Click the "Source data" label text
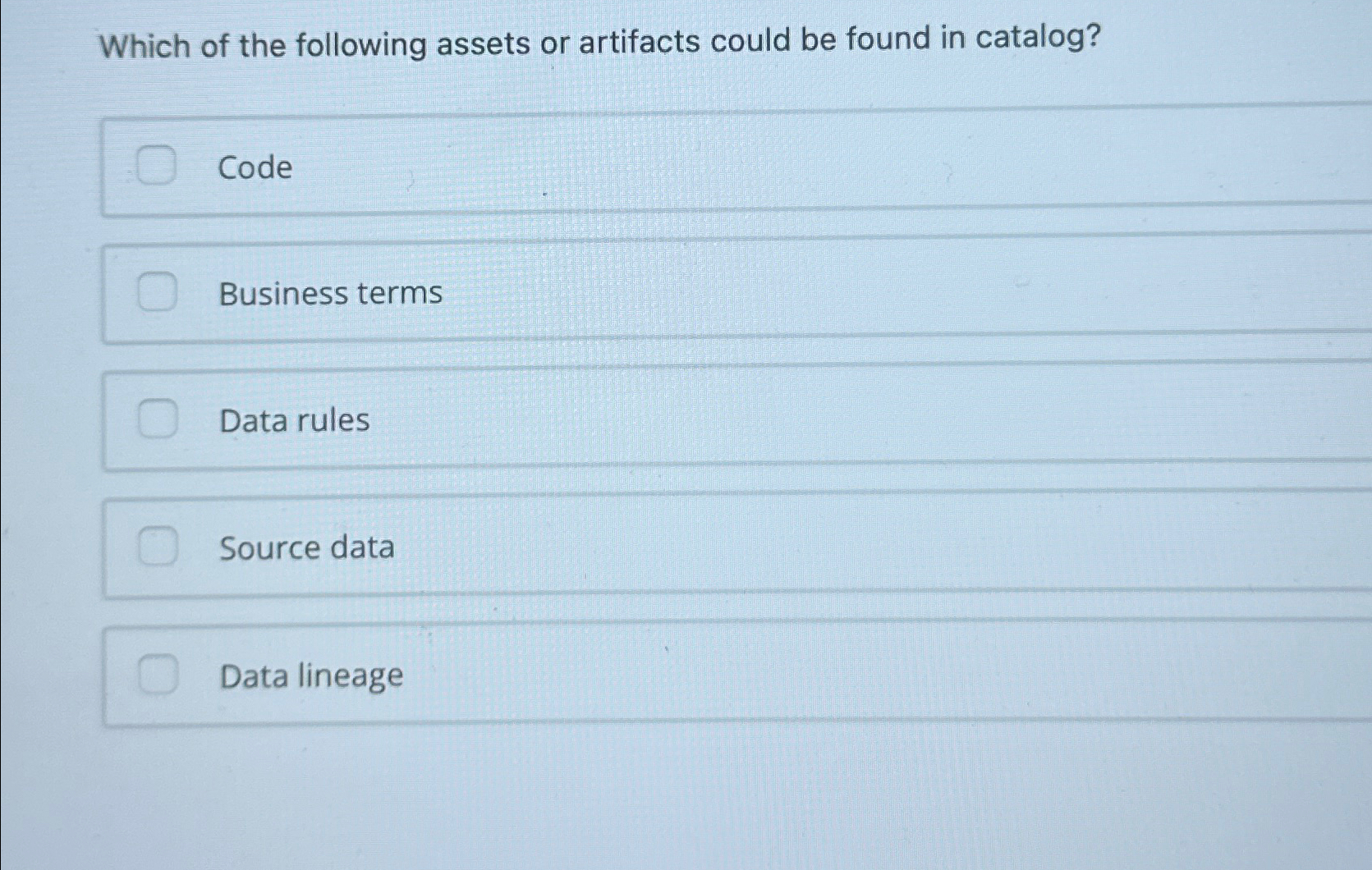 [x=306, y=547]
